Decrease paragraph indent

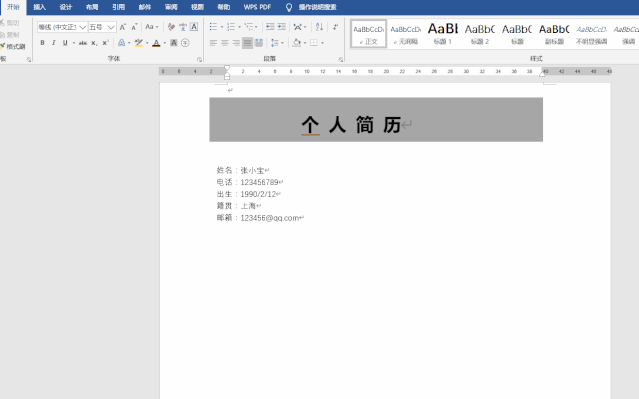click(x=270, y=27)
